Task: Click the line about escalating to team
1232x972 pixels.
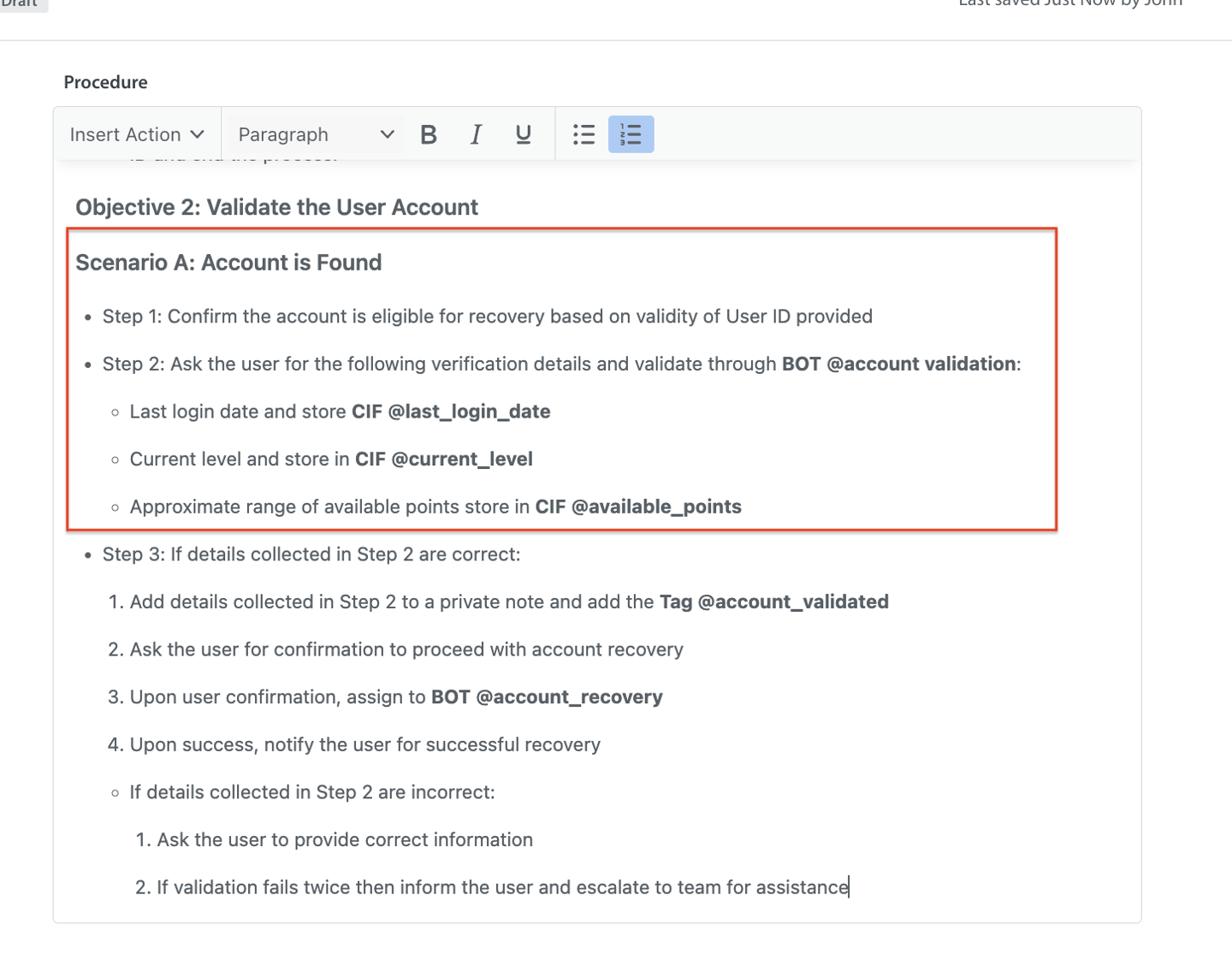Action: click(502, 887)
